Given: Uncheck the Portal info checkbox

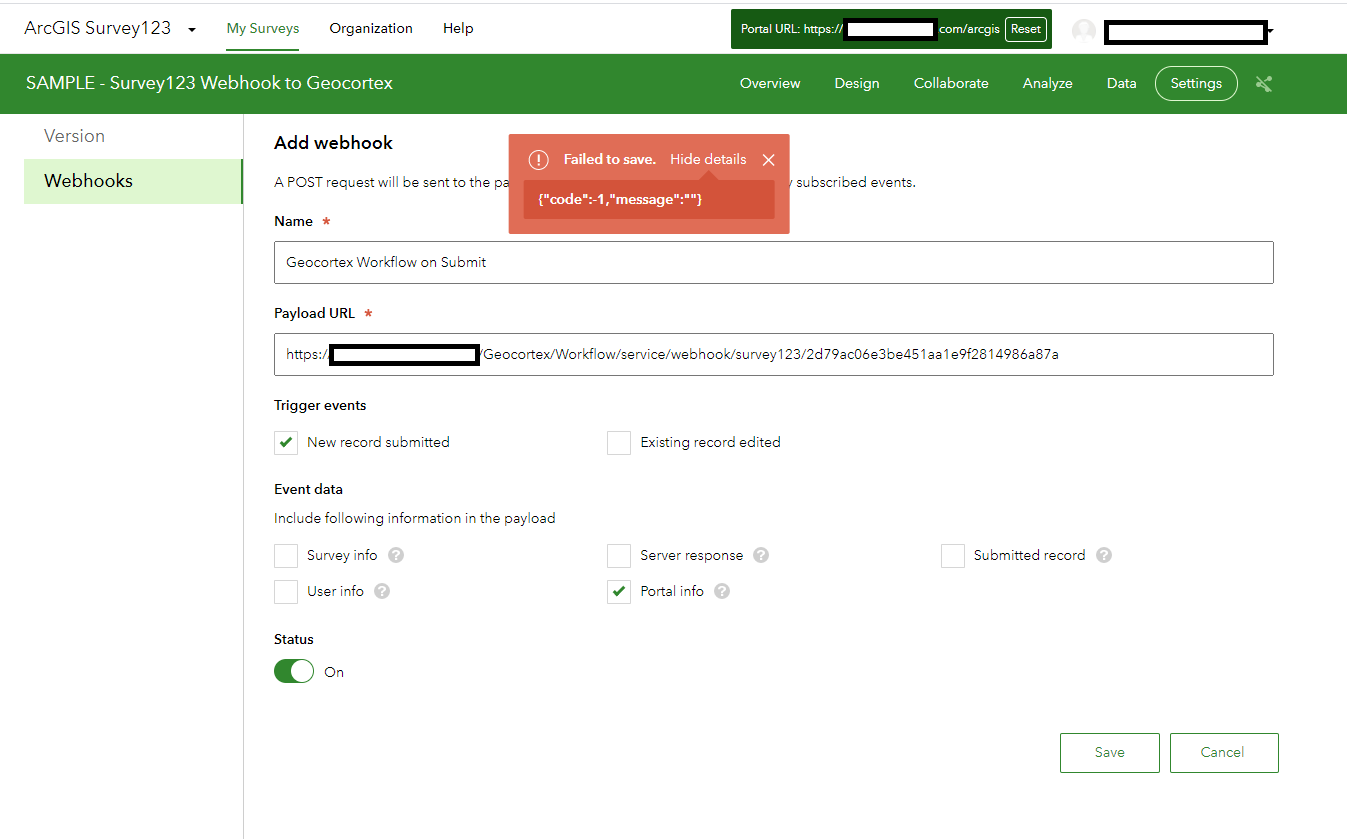Looking at the screenshot, I should [x=619, y=591].
